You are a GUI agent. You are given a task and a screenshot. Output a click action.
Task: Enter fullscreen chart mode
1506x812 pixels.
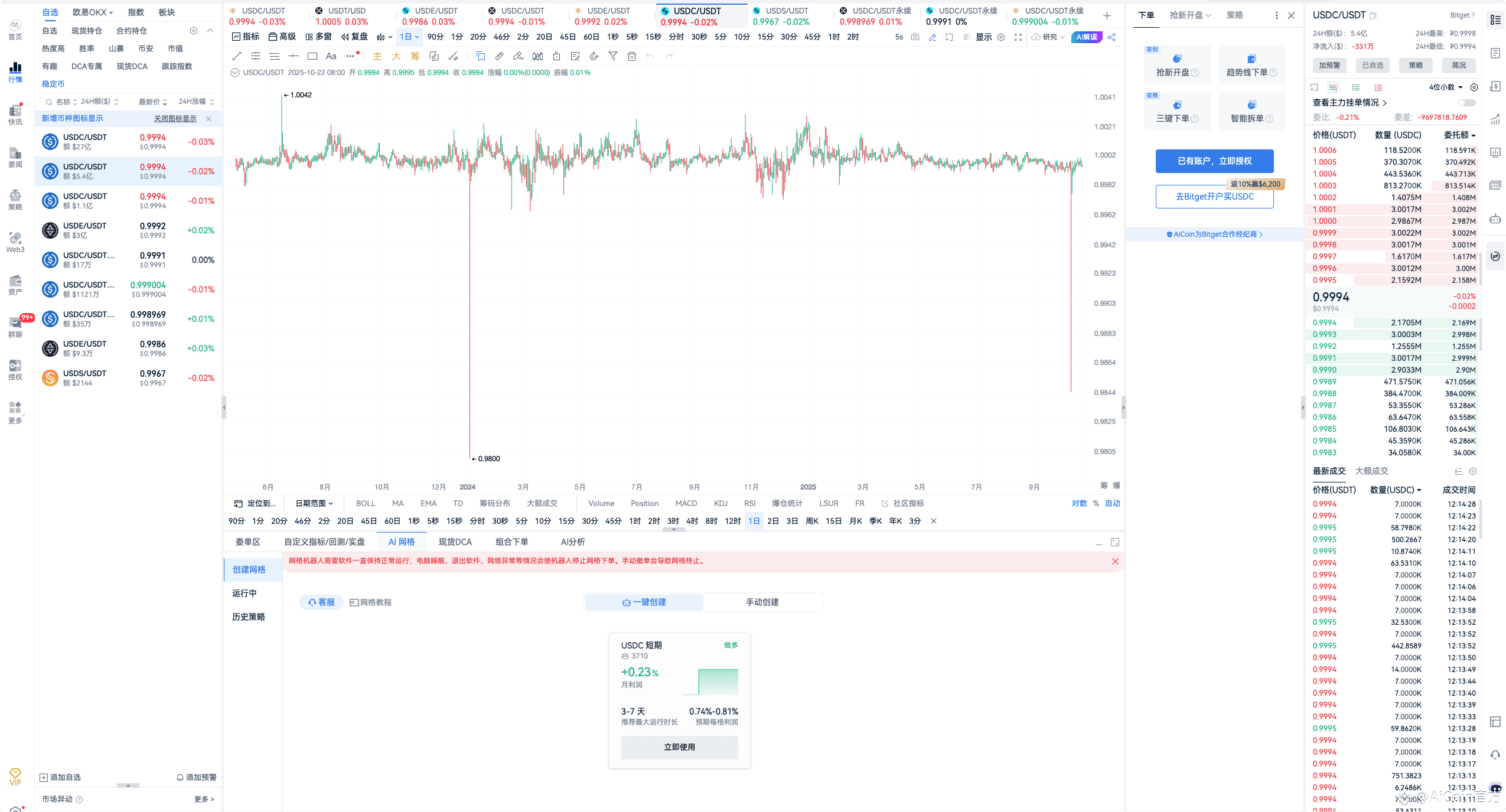pyautogui.click(x=1018, y=37)
